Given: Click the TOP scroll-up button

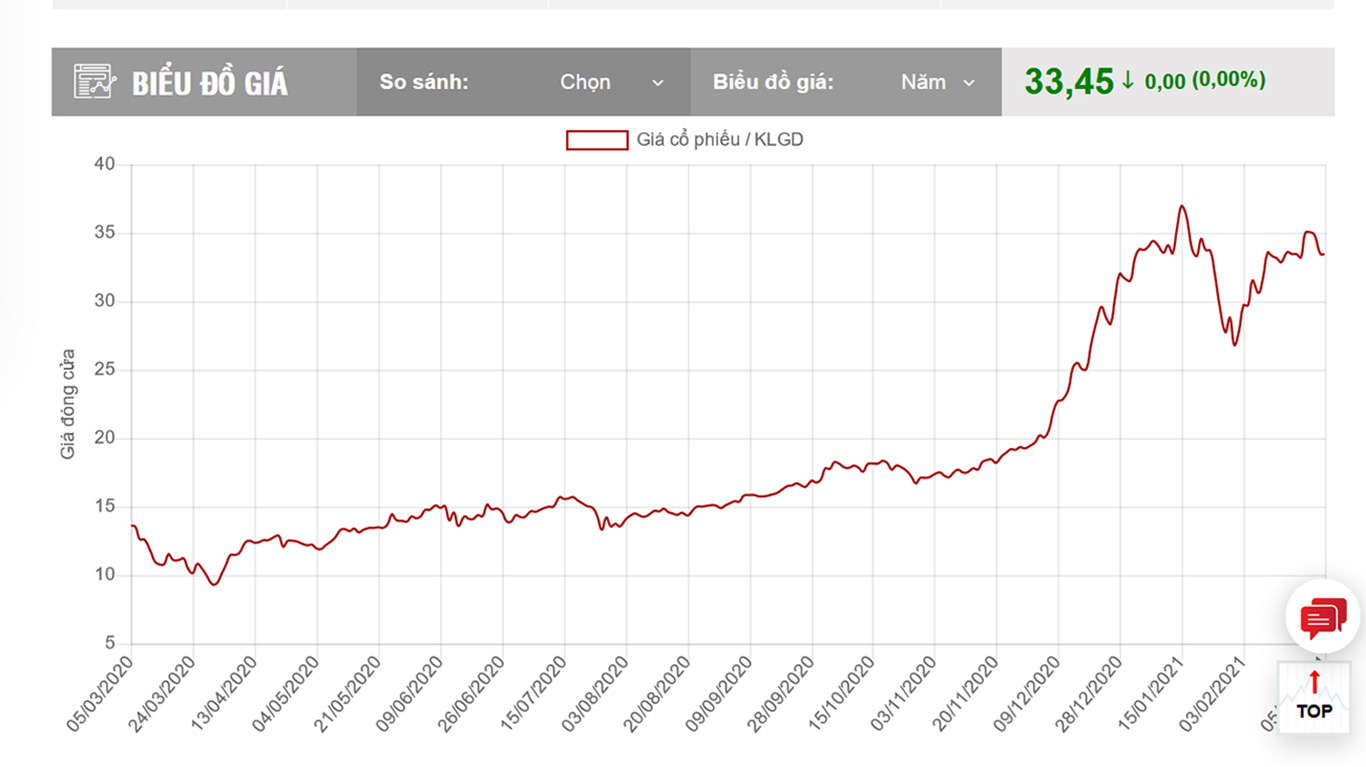Looking at the screenshot, I should [x=1314, y=698].
